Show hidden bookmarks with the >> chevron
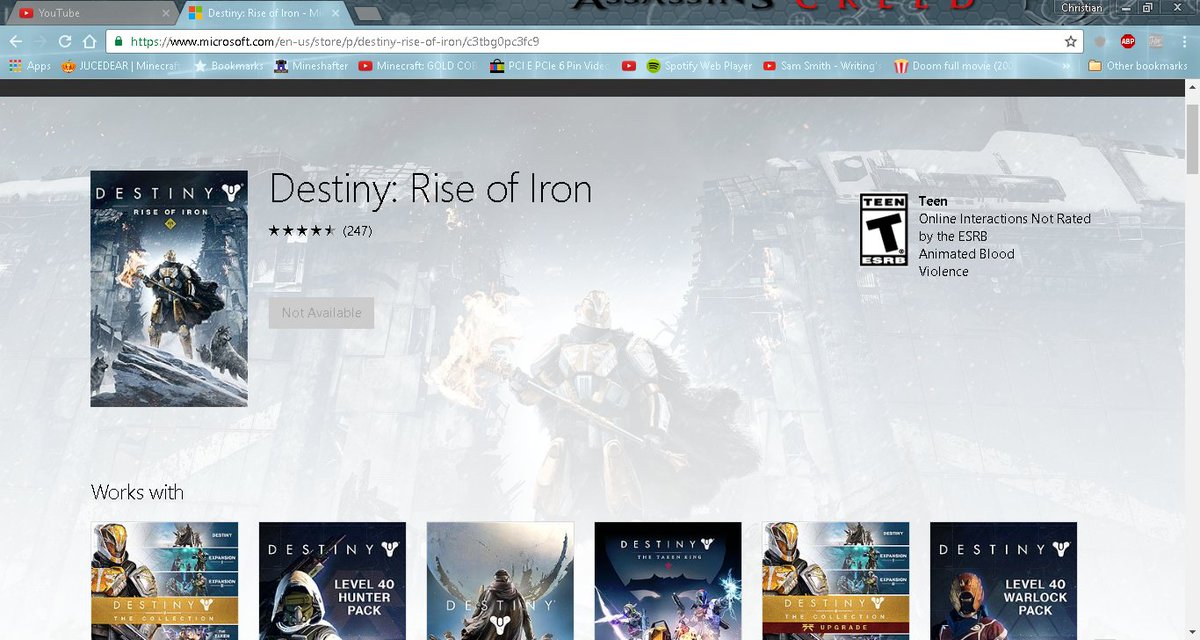Viewport: 1200px width, 640px height. (x=1067, y=66)
